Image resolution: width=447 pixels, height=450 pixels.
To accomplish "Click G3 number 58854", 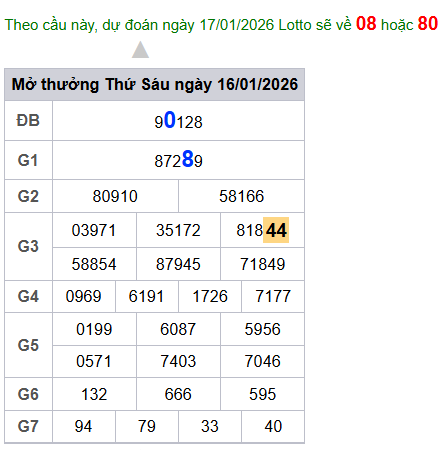I will point(94,264).
